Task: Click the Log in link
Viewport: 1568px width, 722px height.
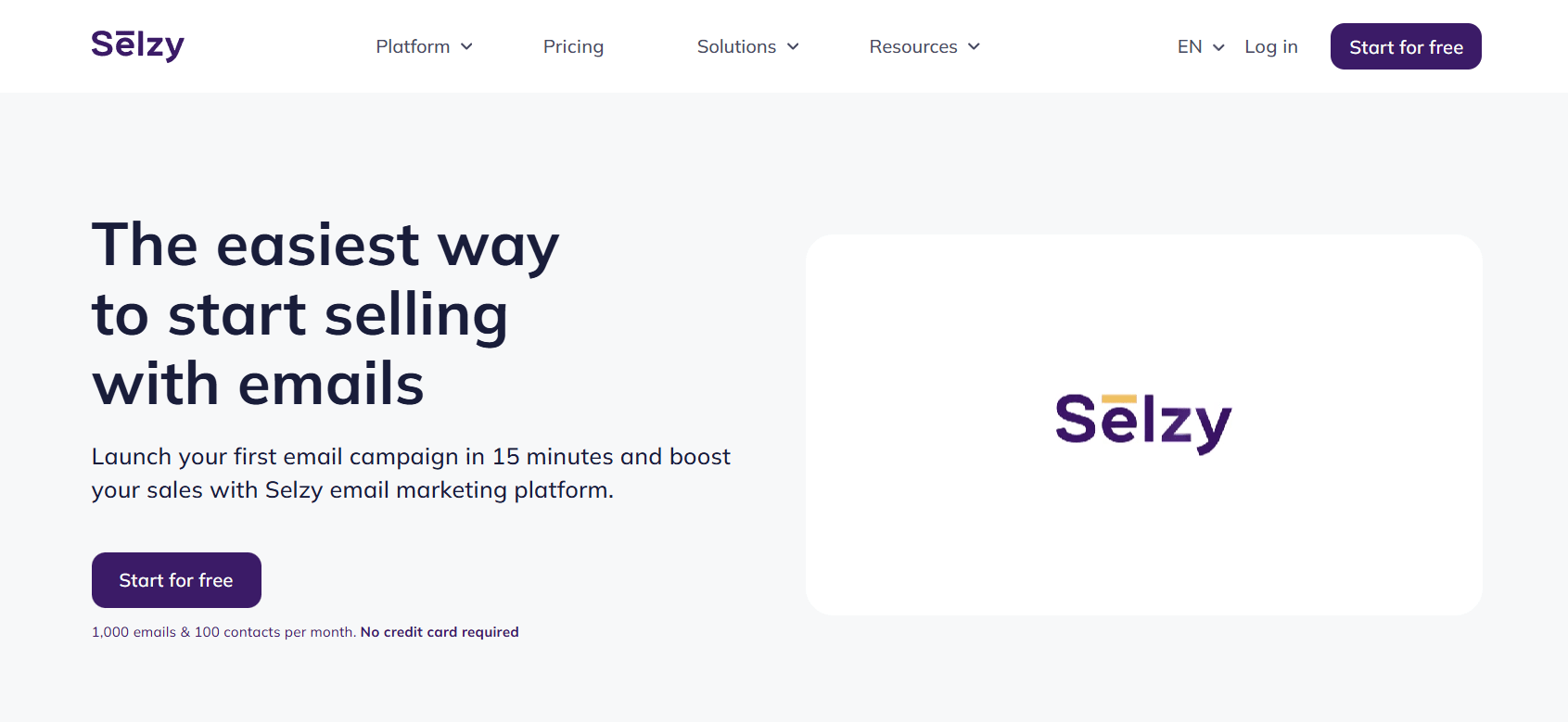Action: (x=1271, y=46)
